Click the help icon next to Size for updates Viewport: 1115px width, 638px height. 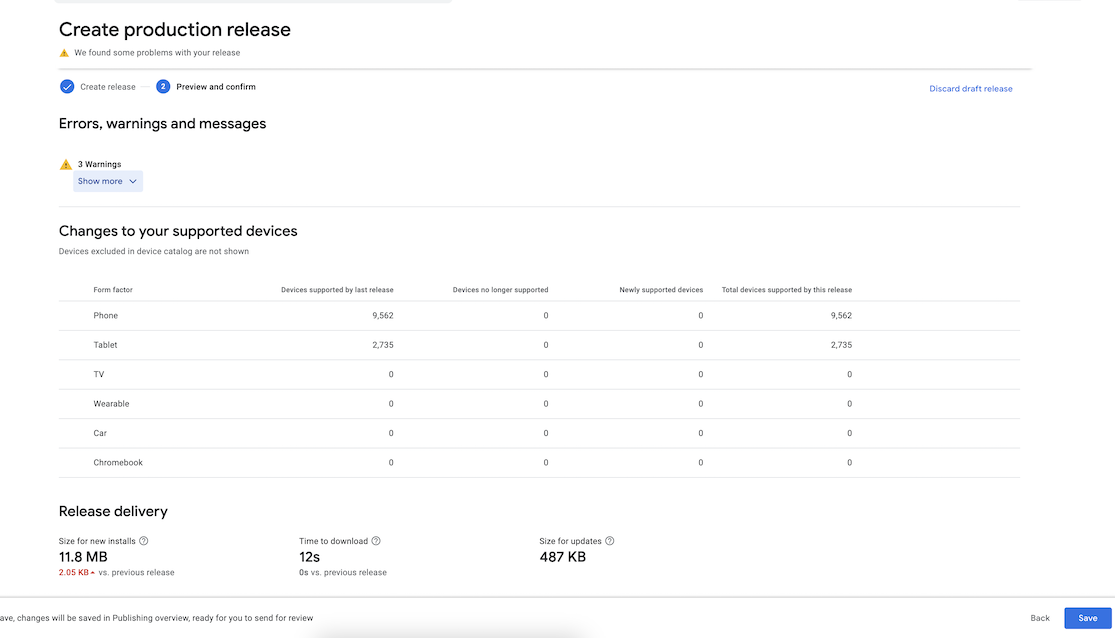609,541
